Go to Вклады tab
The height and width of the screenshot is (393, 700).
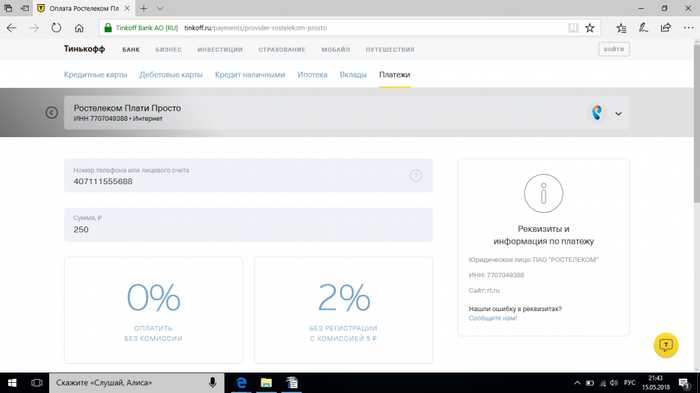353,75
